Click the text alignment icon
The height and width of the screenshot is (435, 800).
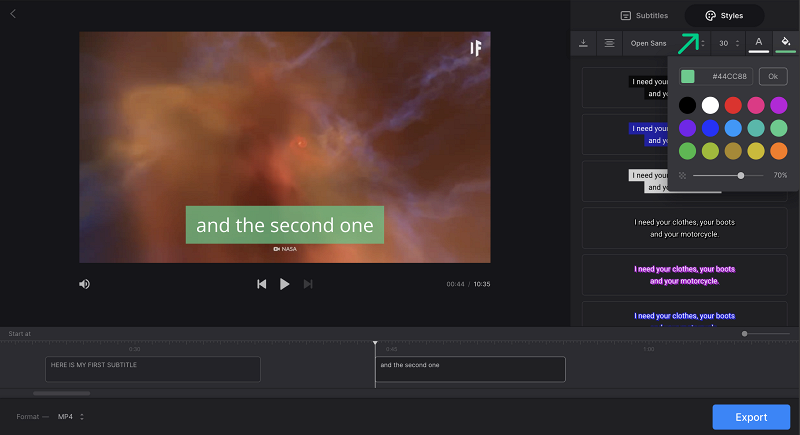(x=609, y=43)
